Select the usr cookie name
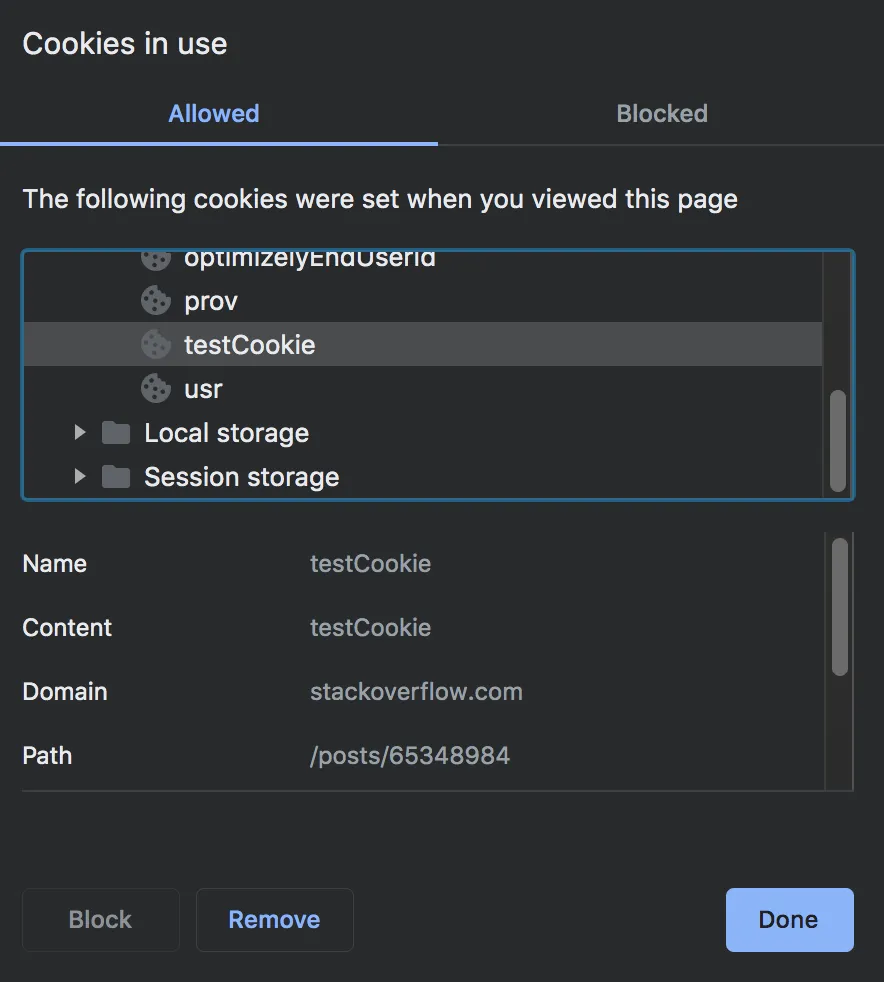 (203, 388)
